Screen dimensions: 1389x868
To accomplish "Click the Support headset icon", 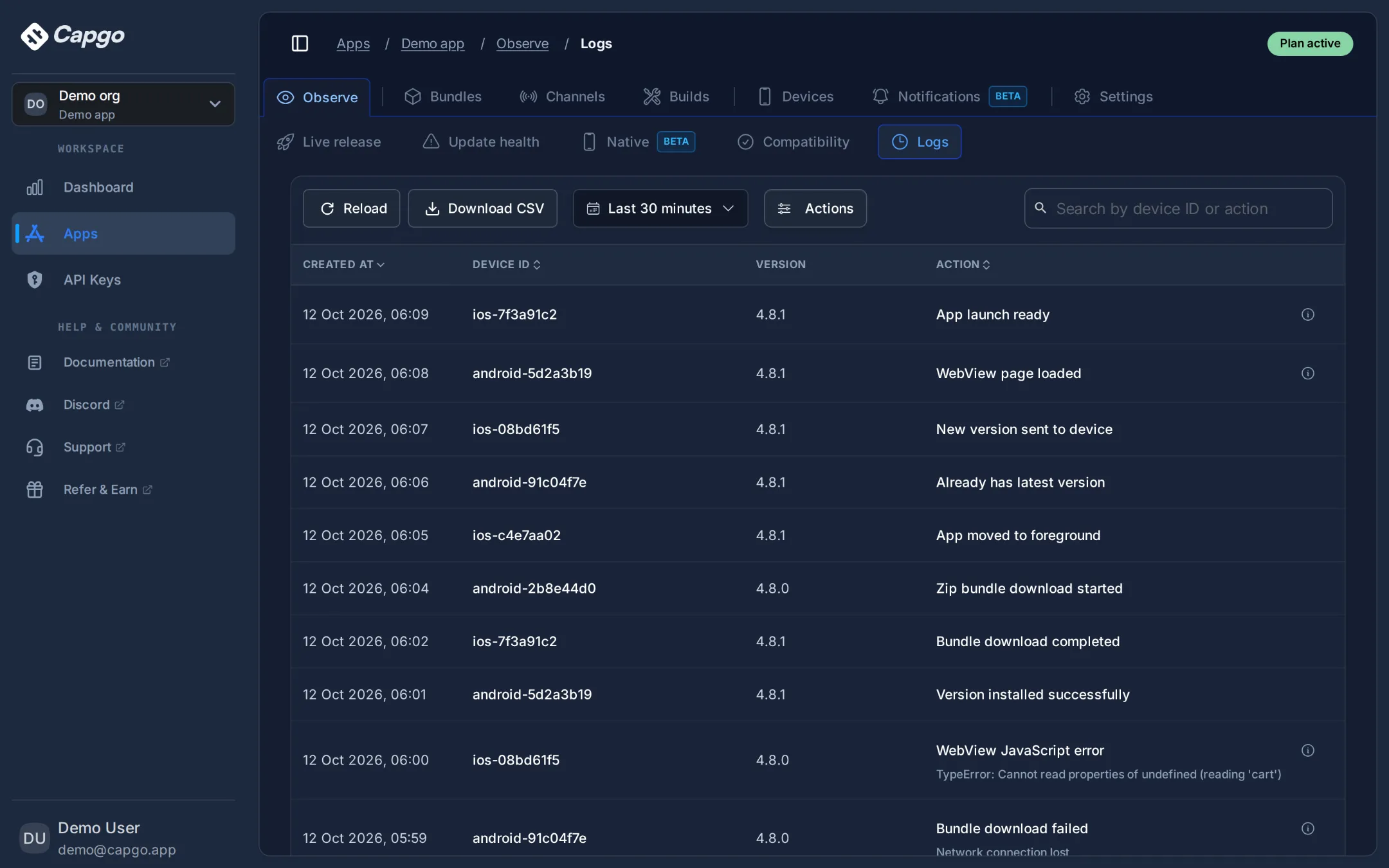I will 35,448.
